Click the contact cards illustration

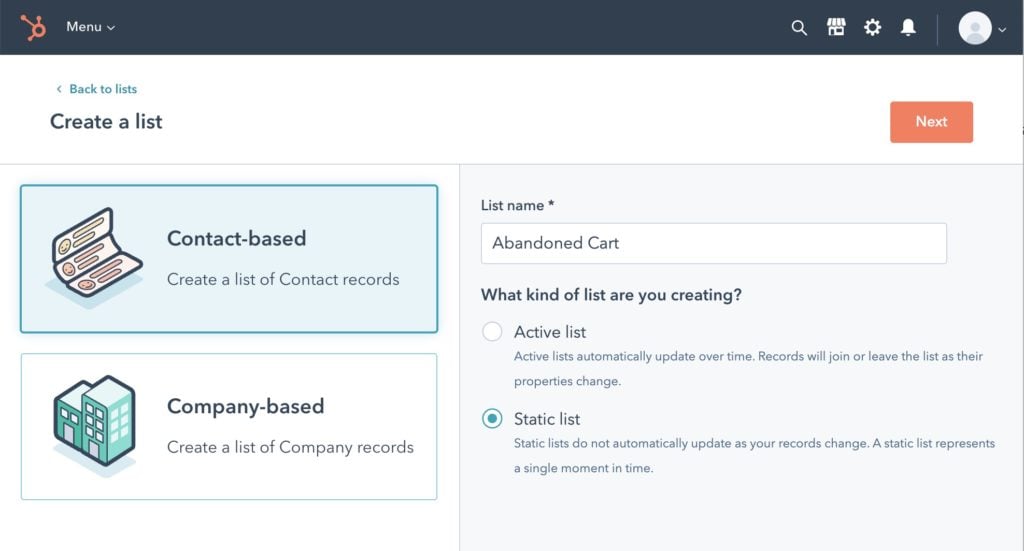(x=94, y=257)
